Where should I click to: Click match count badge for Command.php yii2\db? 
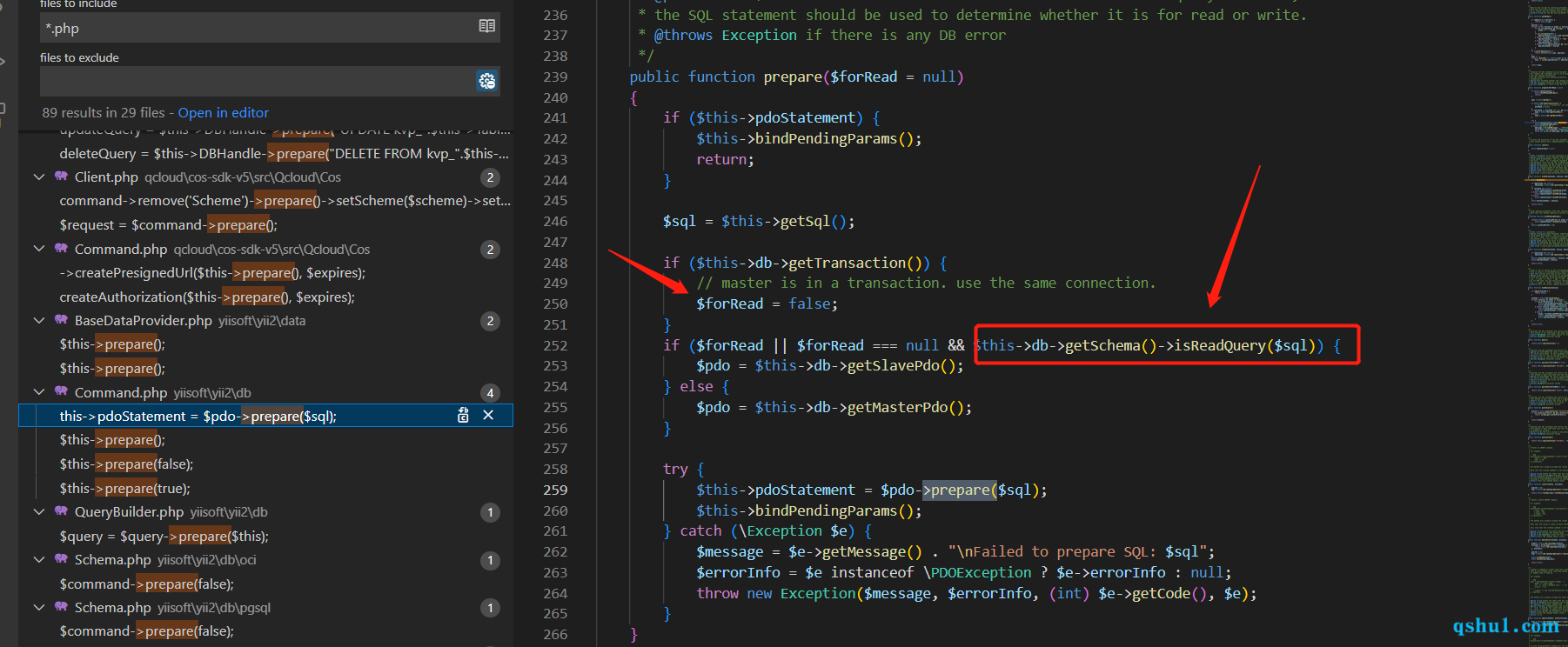click(491, 392)
